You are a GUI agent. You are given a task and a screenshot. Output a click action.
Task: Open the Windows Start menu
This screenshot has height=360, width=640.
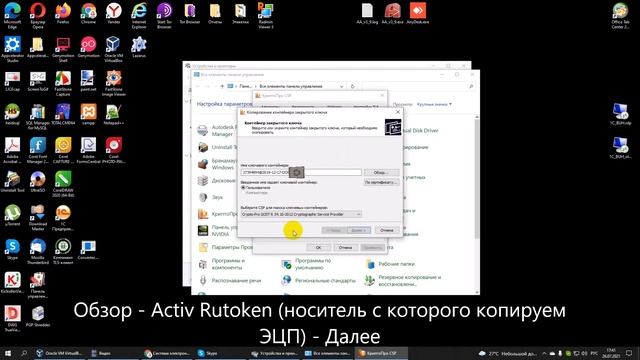7,353
